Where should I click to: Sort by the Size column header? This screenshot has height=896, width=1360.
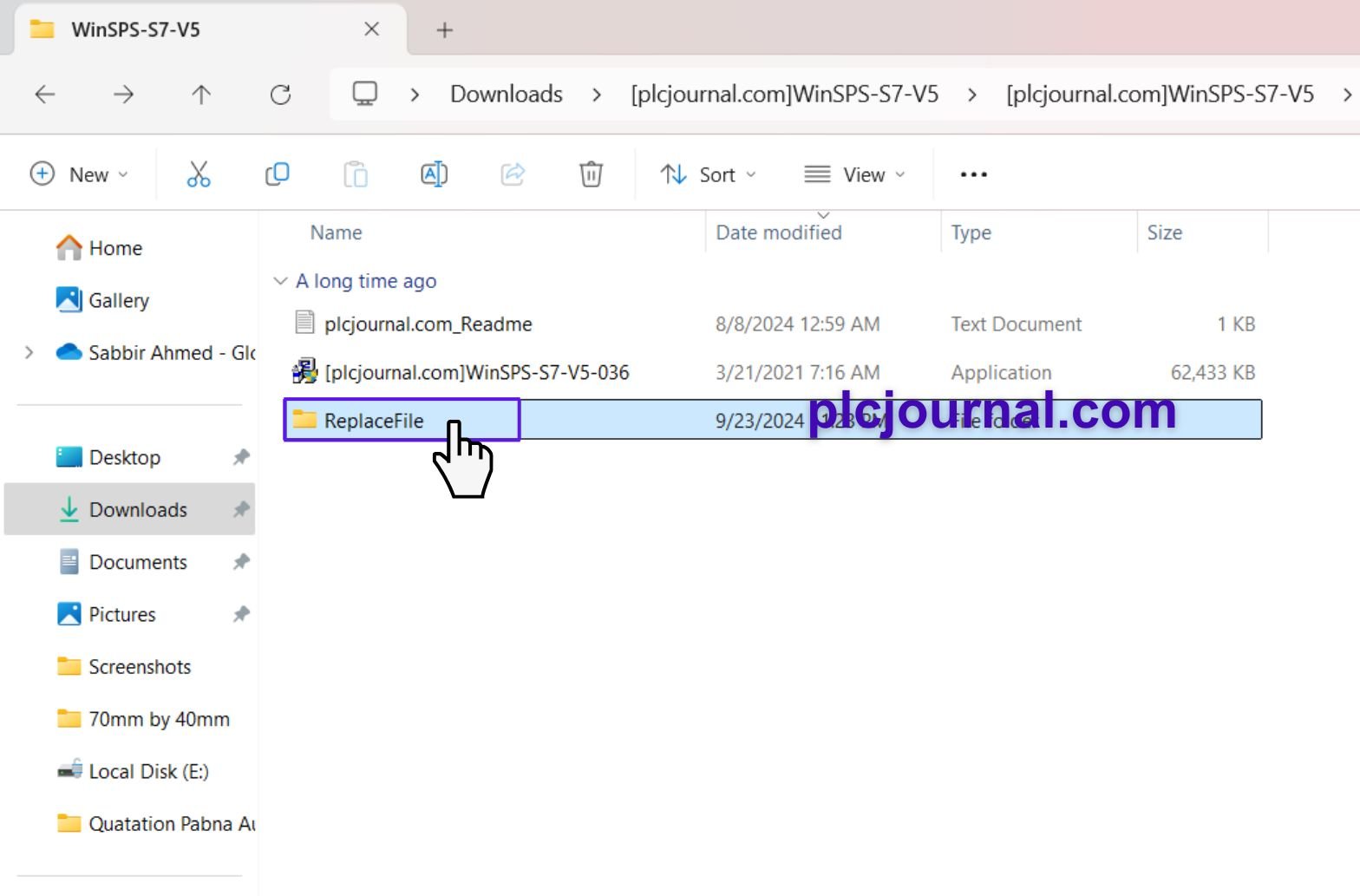coord(1164,232)
